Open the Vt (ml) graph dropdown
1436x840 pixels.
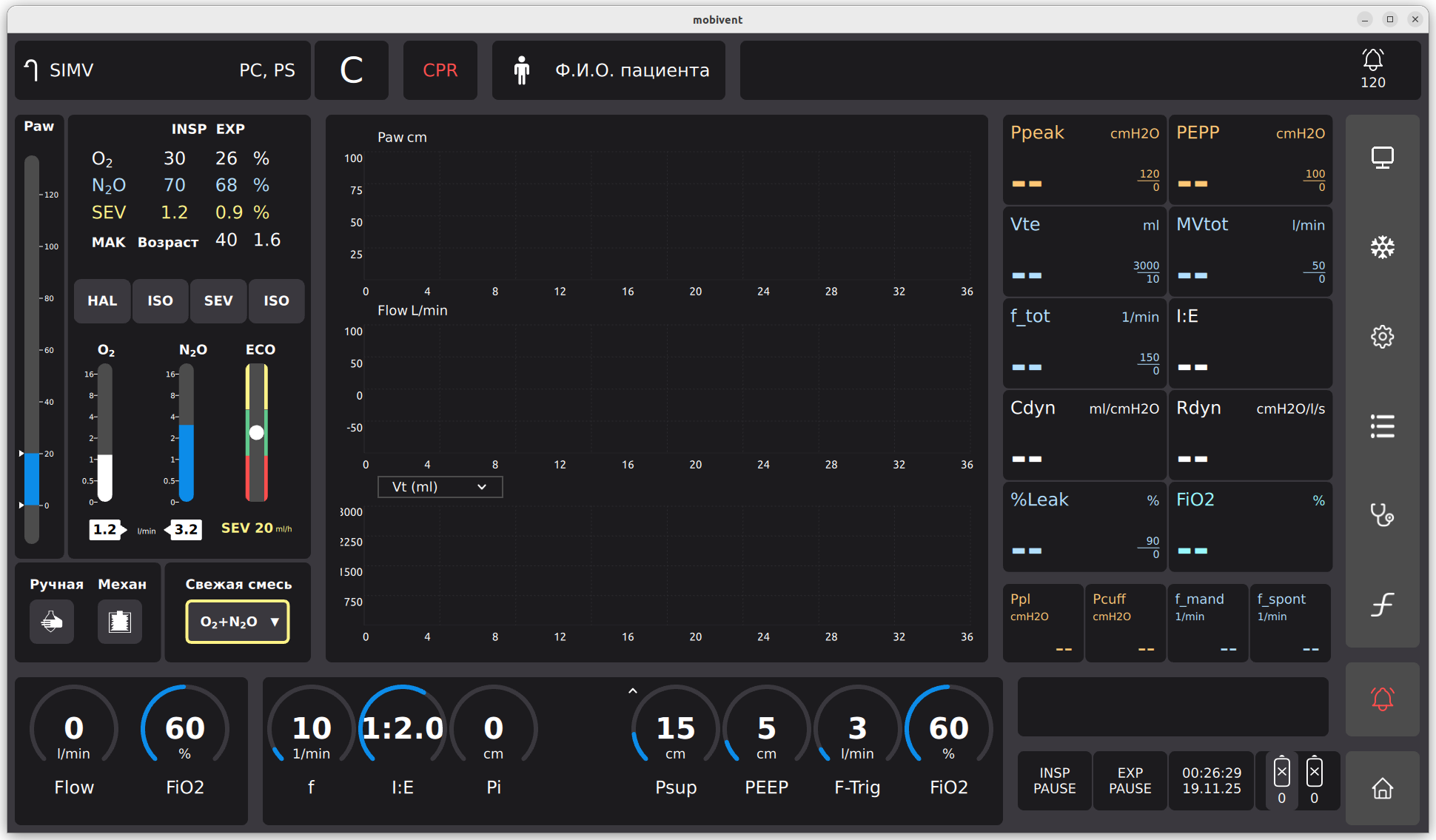(440, 487)
